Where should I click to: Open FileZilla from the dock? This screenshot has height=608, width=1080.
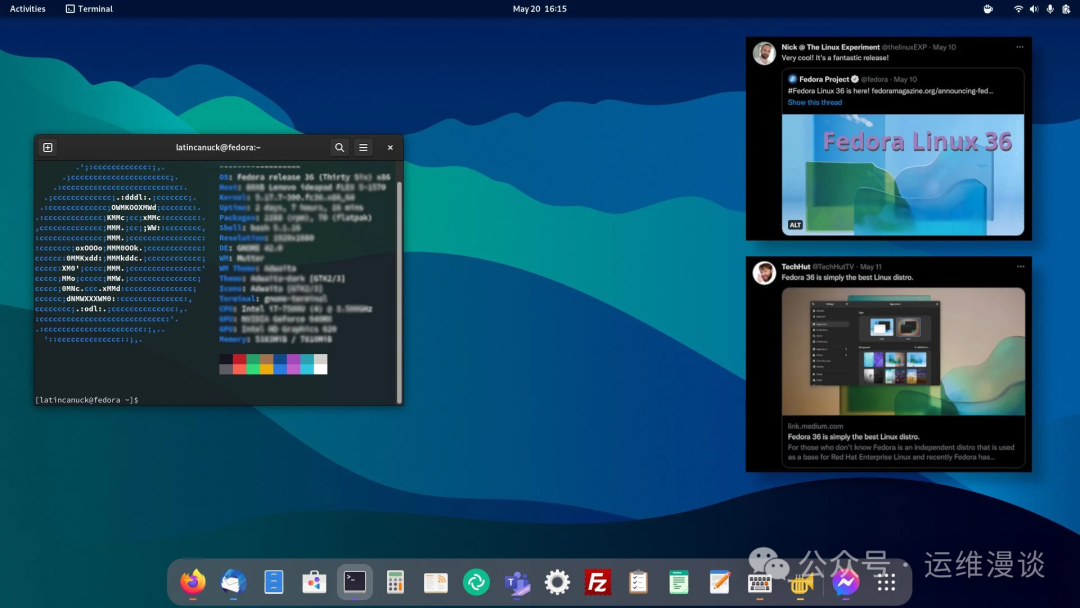(598, 581)
